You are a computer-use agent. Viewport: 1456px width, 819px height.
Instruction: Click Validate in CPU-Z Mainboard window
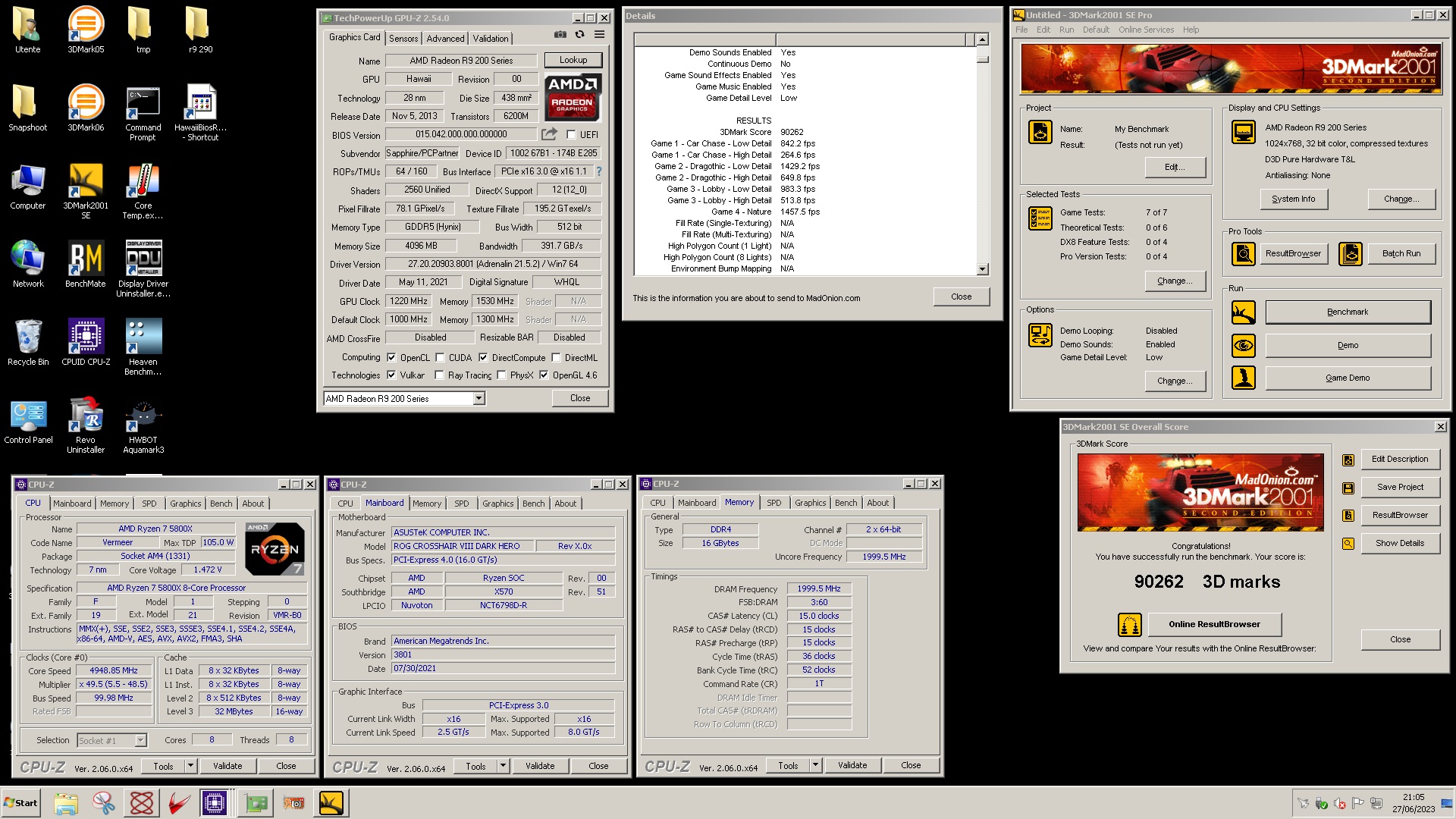[540, 766]
